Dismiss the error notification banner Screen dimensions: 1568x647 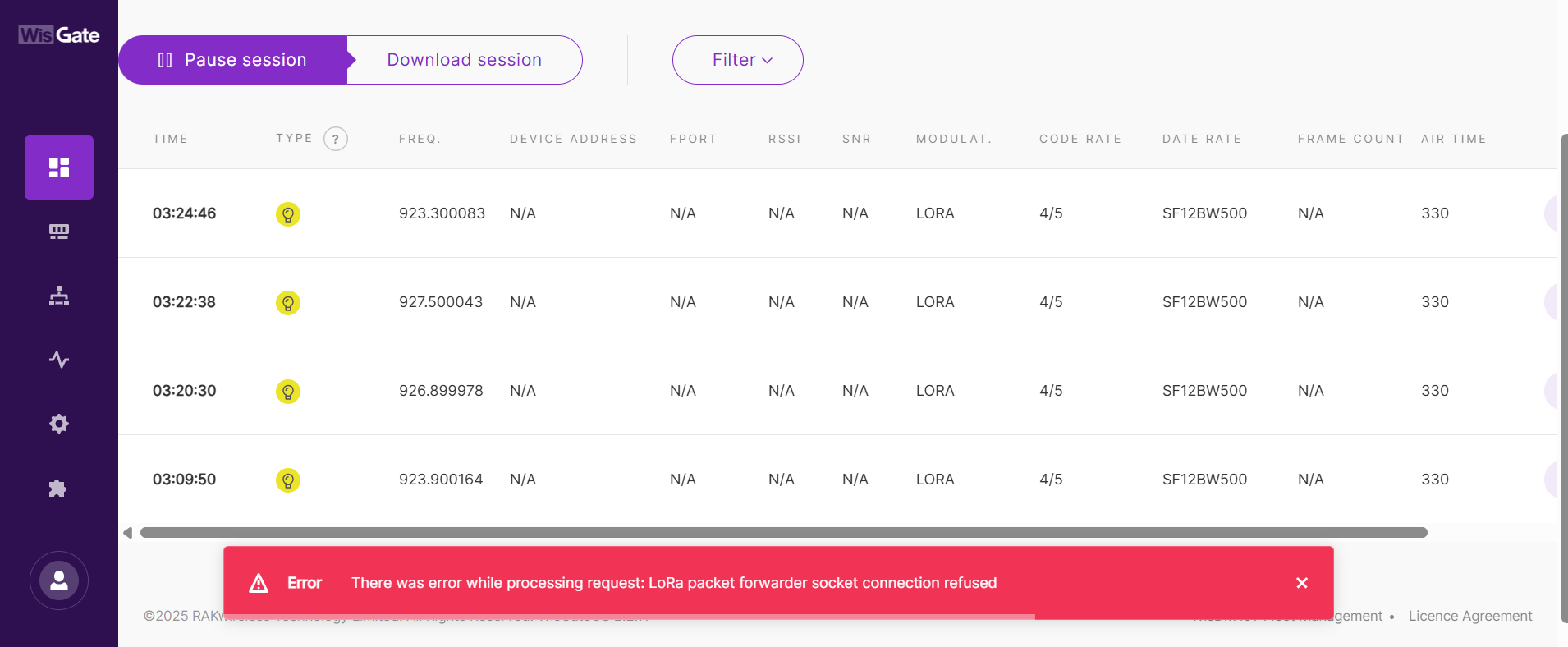[1302, 583]
